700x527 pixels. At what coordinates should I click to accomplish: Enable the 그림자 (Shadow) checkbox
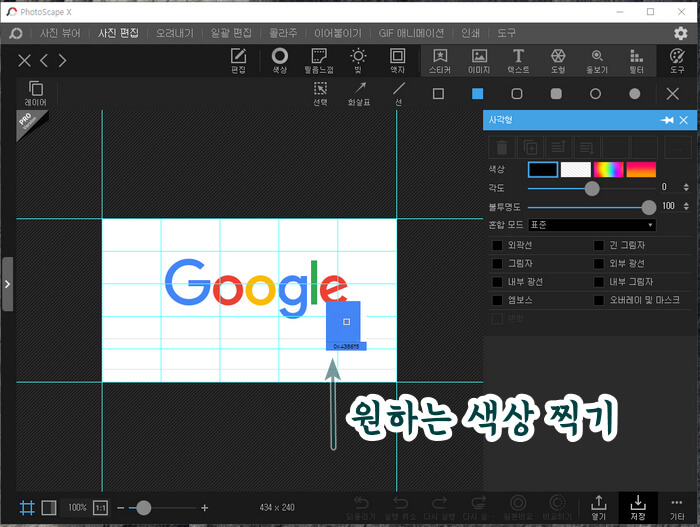(x=497, y=264)
